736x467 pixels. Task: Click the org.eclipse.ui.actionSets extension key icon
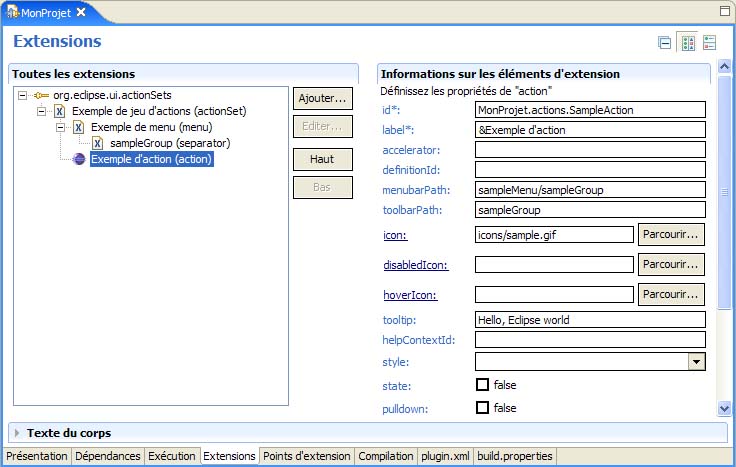(41, 95)
